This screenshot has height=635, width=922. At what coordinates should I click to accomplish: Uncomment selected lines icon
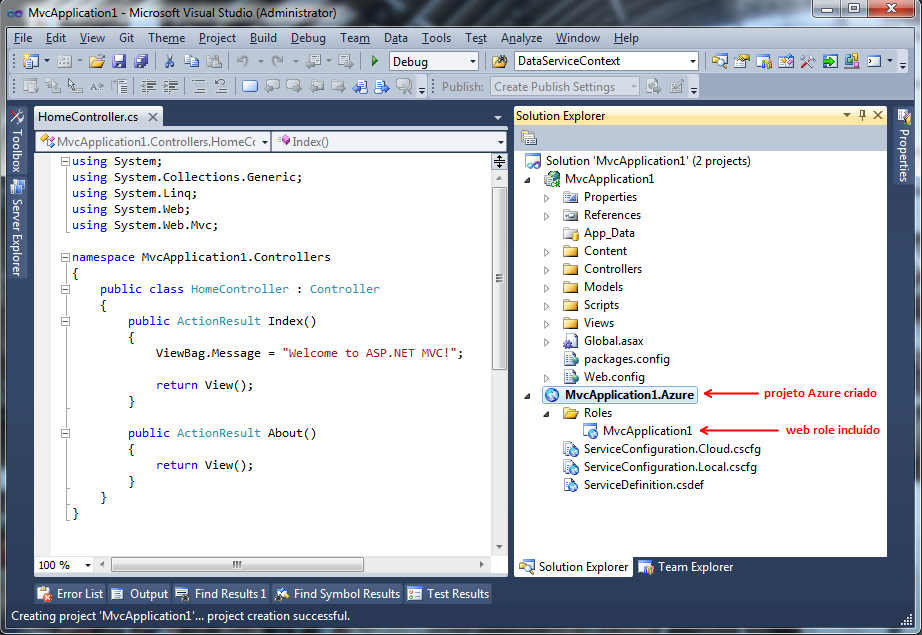pos(221,87)
